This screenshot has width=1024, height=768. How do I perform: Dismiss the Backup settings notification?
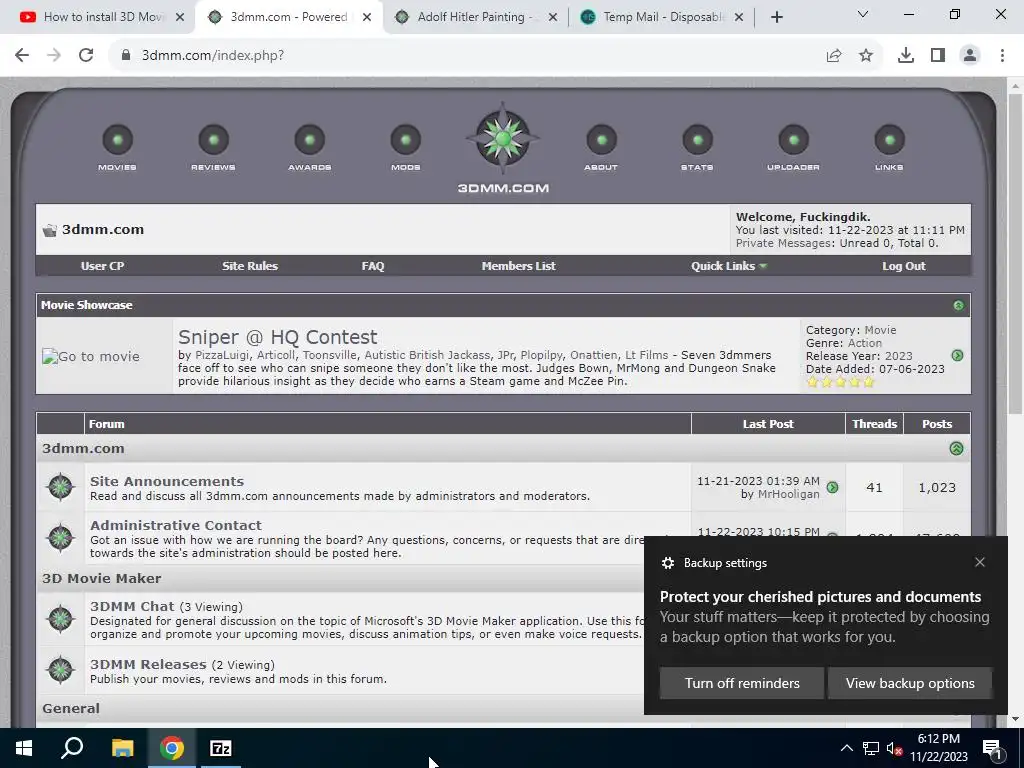[980, 562]
